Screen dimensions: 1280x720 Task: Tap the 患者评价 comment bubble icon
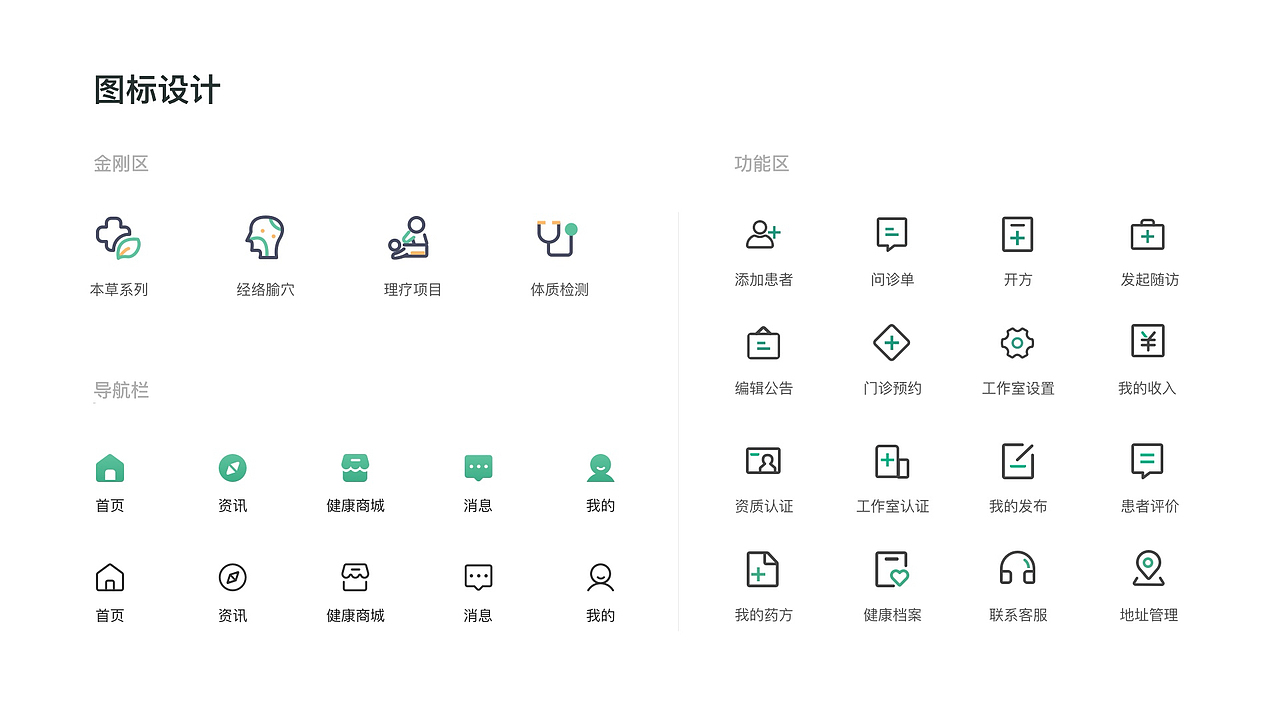[x=1147, y=461]
